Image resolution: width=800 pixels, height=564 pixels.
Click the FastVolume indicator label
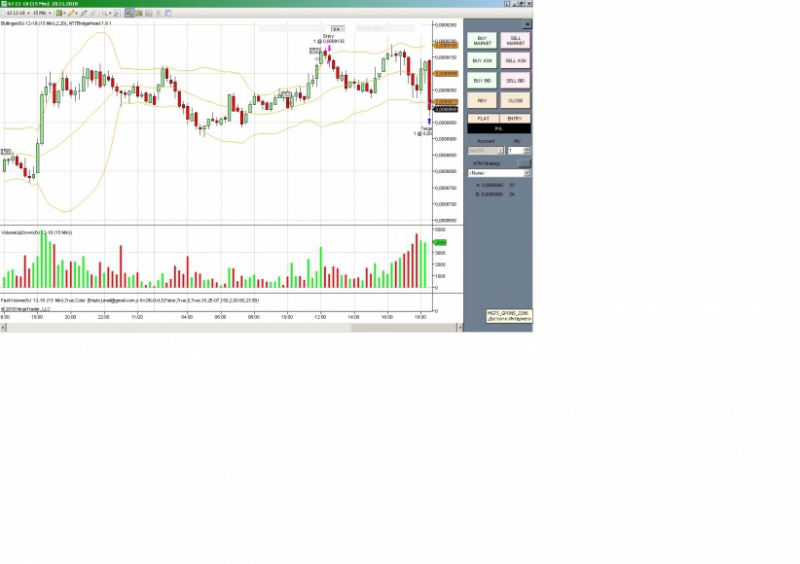pos(130,301)
